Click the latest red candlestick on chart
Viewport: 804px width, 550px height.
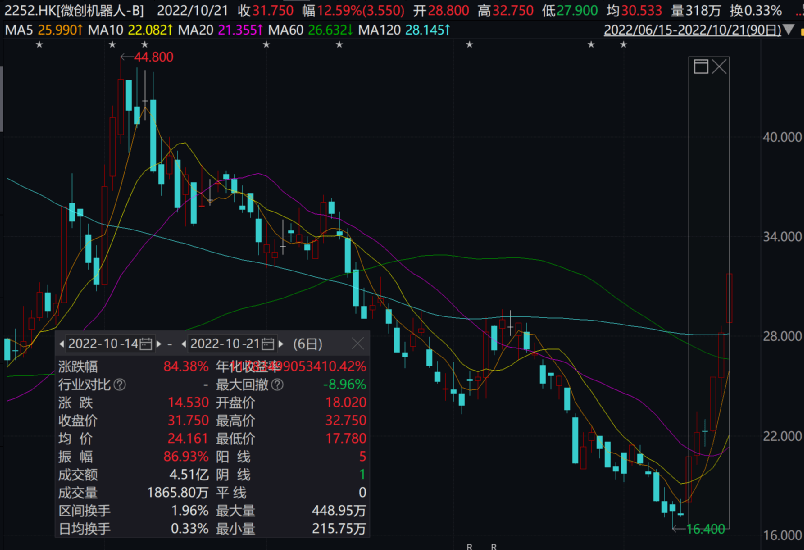point(731,297)
